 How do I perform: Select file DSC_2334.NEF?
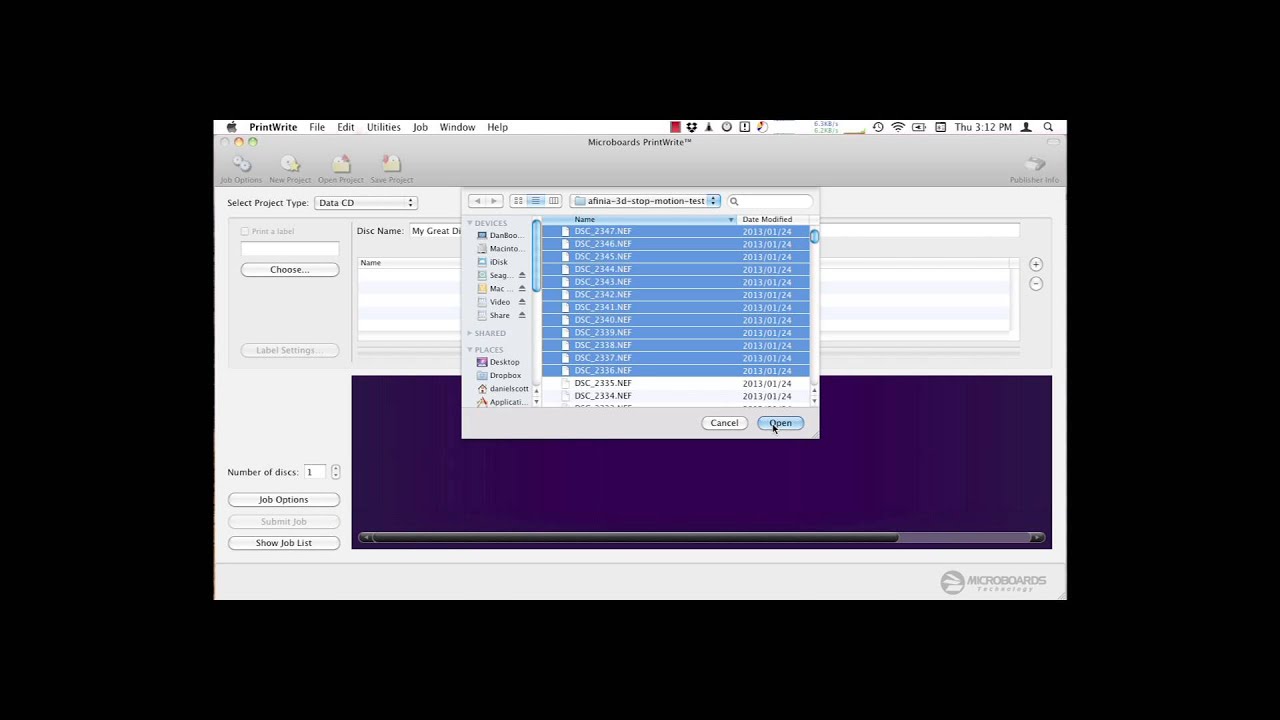pos(676,396)
